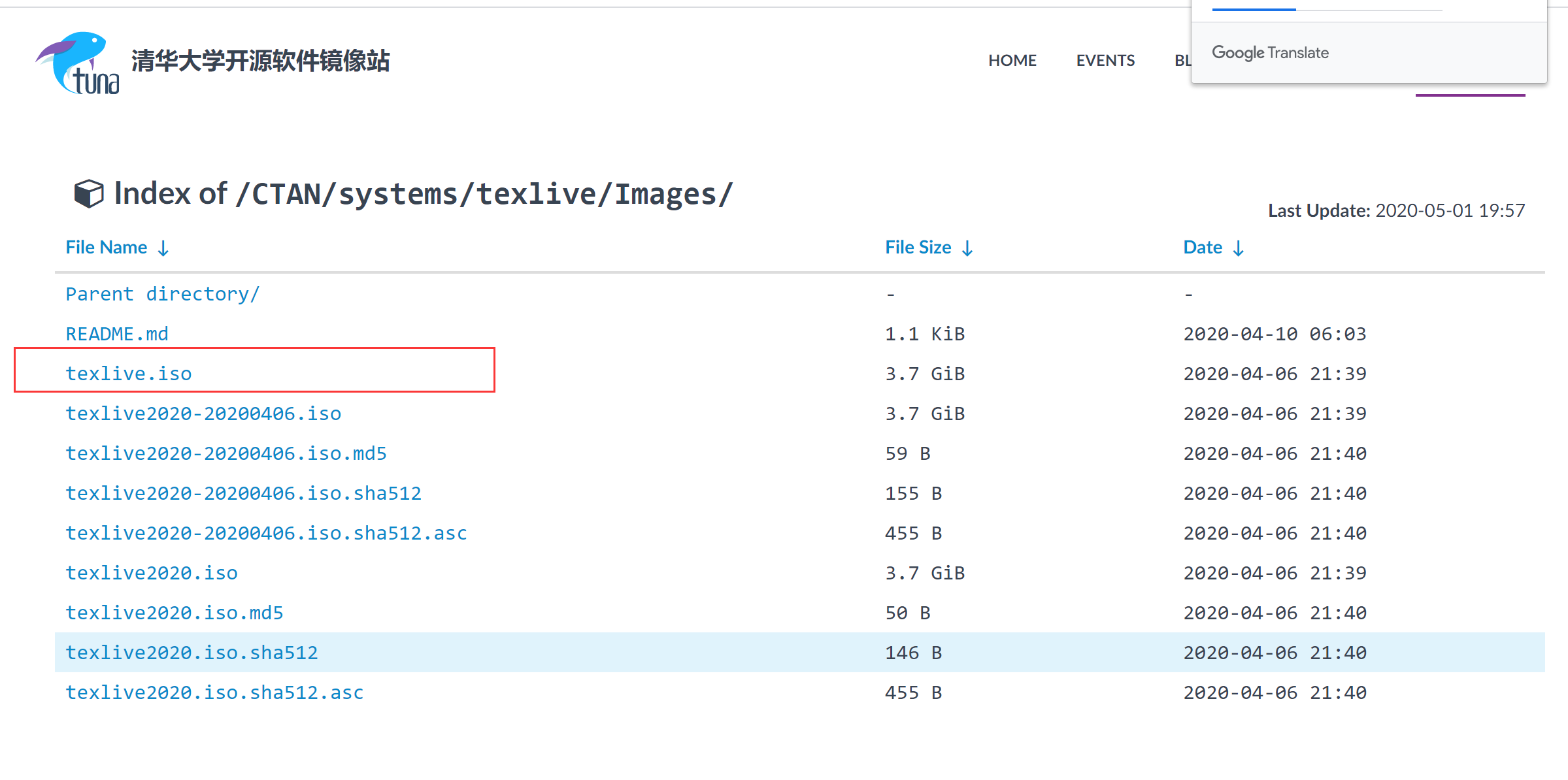Open texlive2020-20200406.iso.sha512.asc link

[266, 533]
